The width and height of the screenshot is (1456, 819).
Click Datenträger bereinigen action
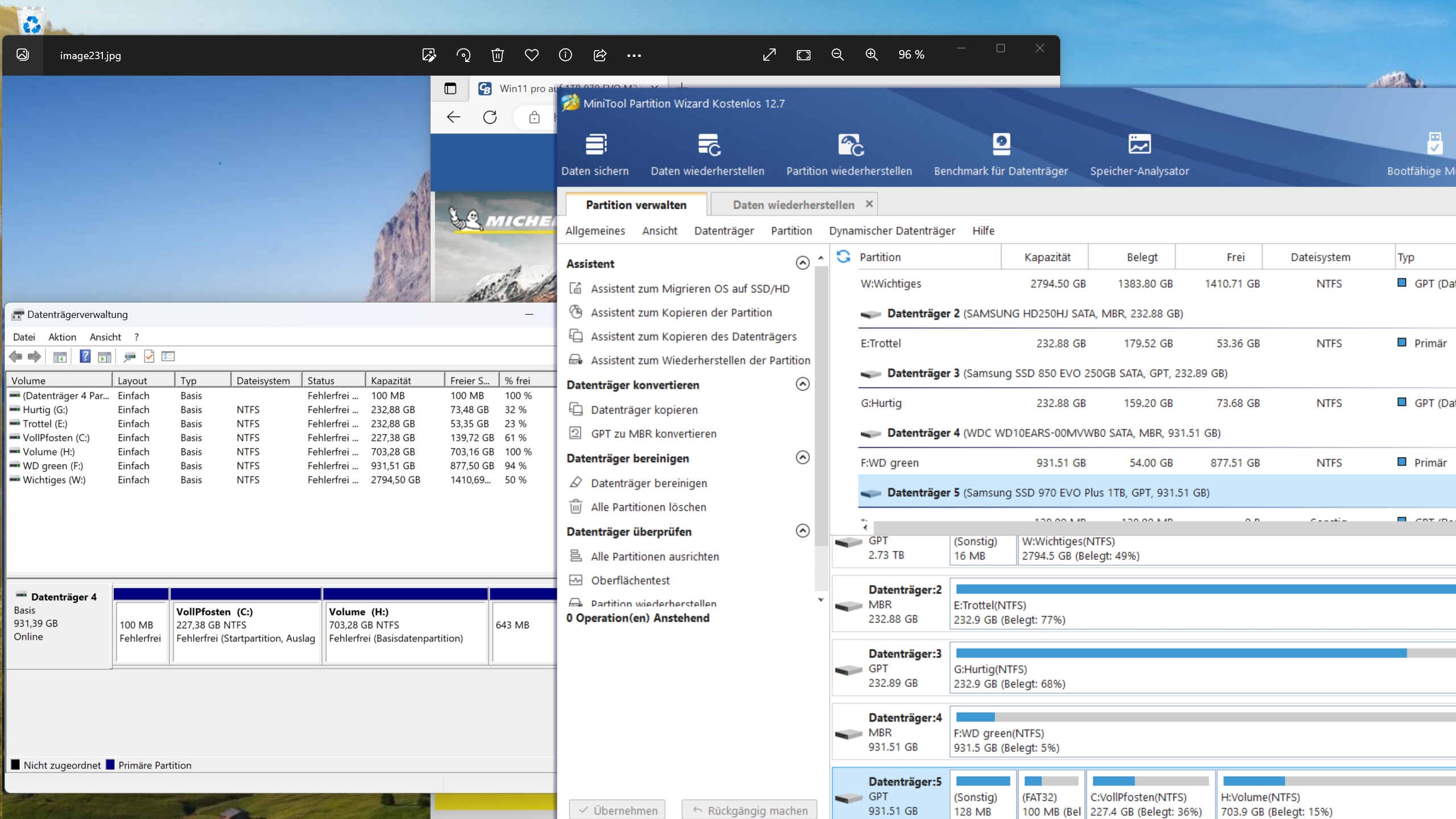tap(638, 483)
